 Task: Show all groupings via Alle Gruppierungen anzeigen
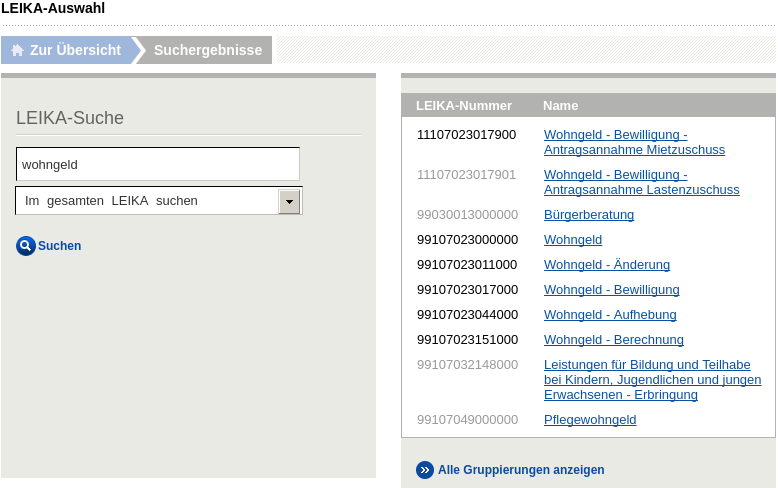coord(521,470)
